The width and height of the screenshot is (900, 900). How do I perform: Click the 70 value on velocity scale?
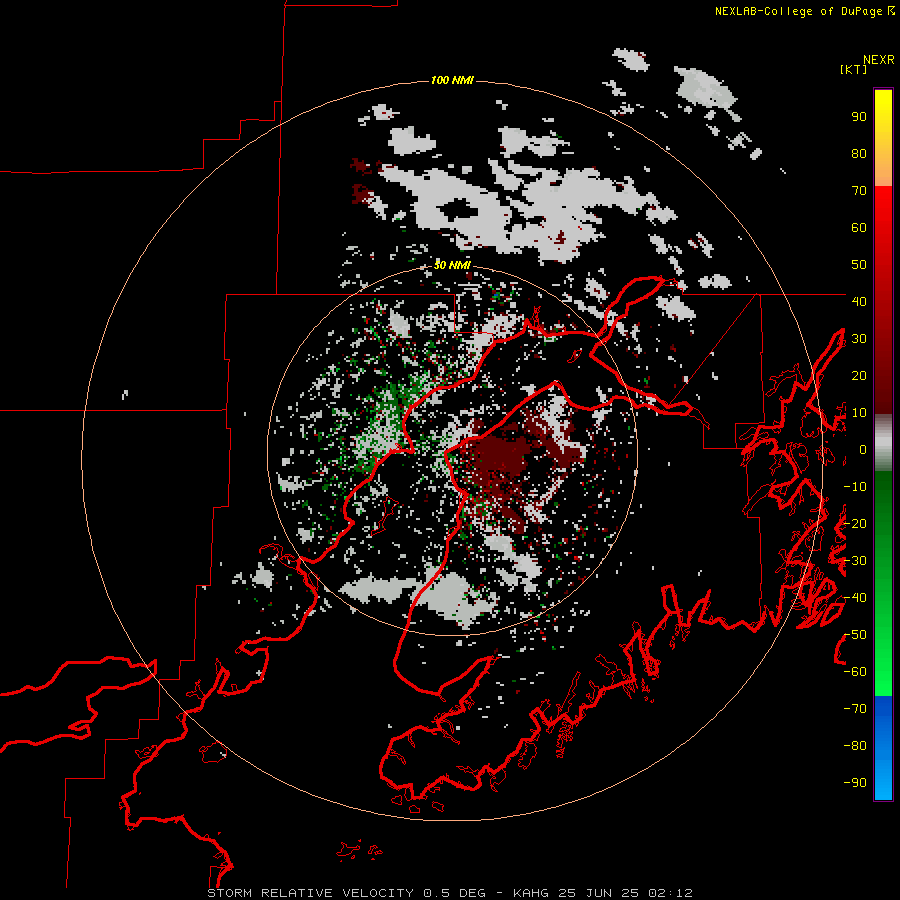tap(859, 191)
